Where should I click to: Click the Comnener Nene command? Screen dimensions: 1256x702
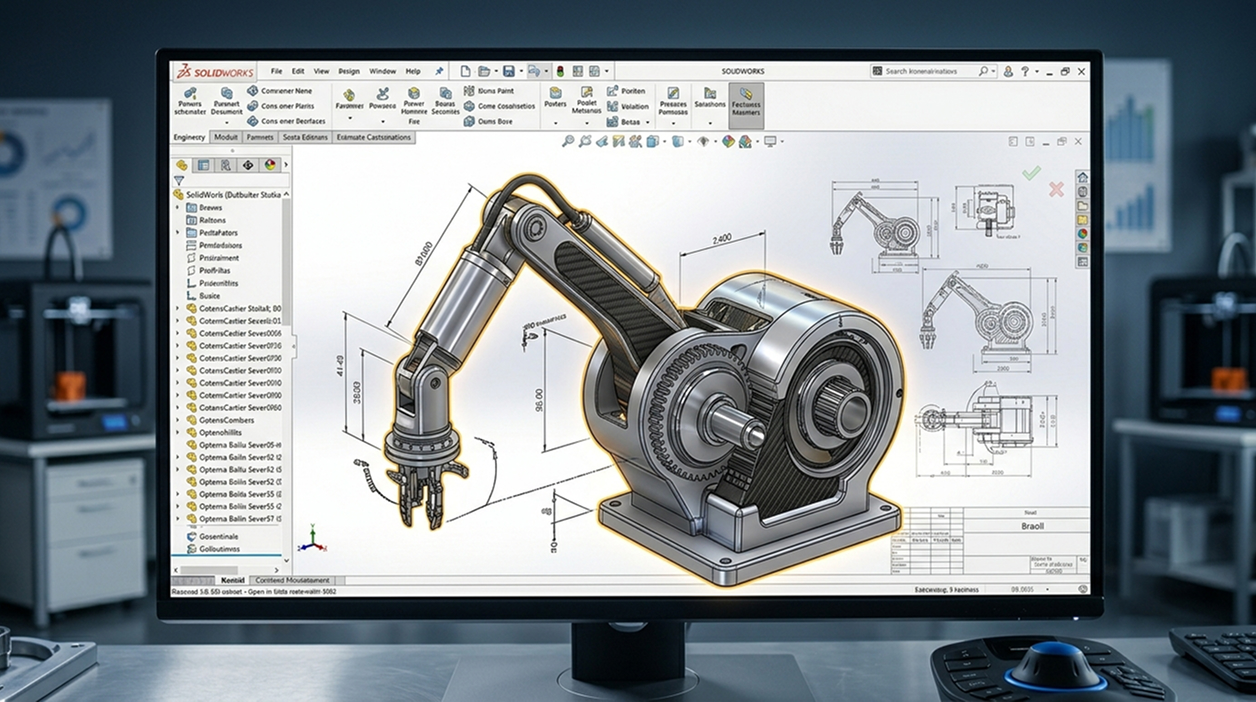pos(279,91)
